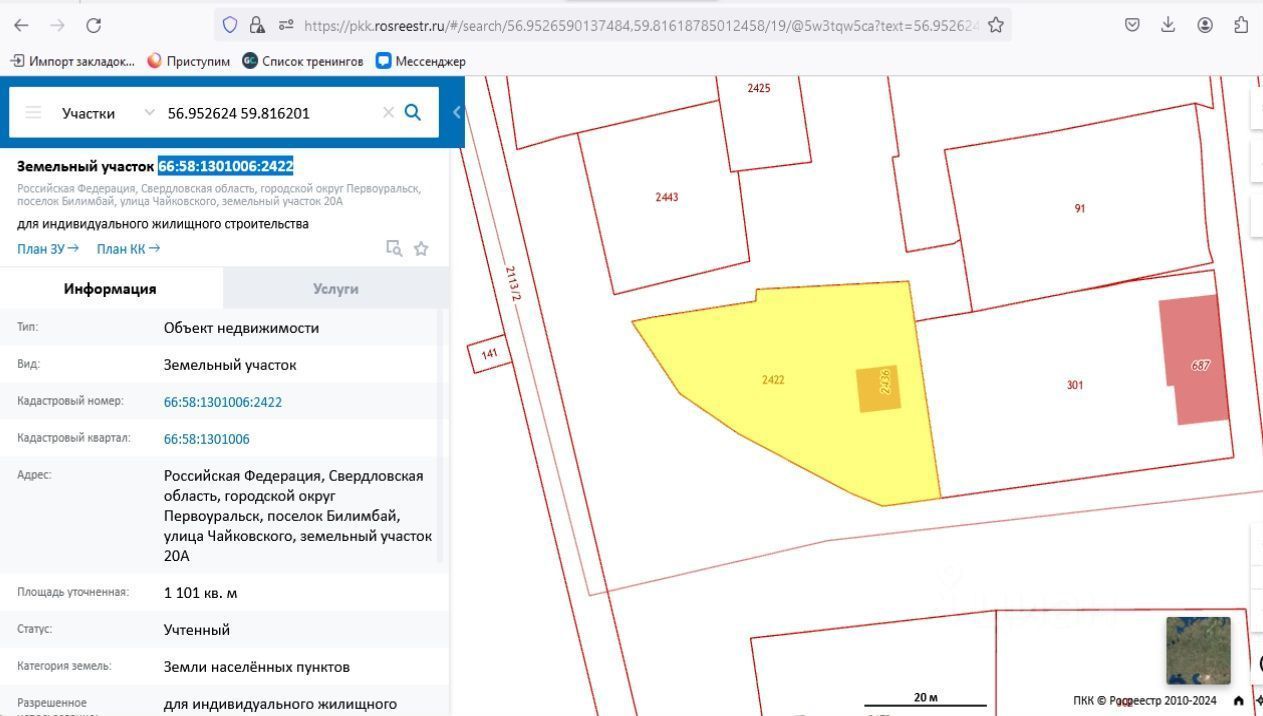
Task: Click satellite basemap thumbnail
Action: click(1197, 649)
